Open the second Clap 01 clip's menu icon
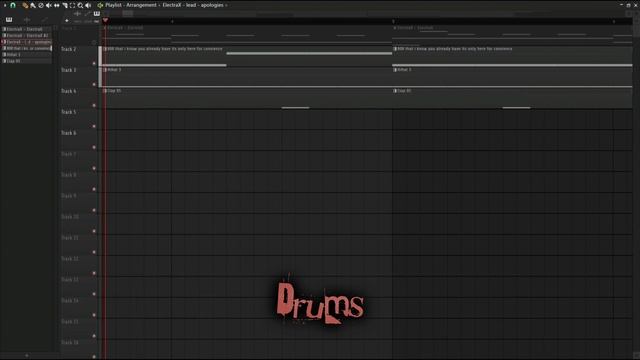This screenshot has height=360, width=640. click(x=395, y=91)
